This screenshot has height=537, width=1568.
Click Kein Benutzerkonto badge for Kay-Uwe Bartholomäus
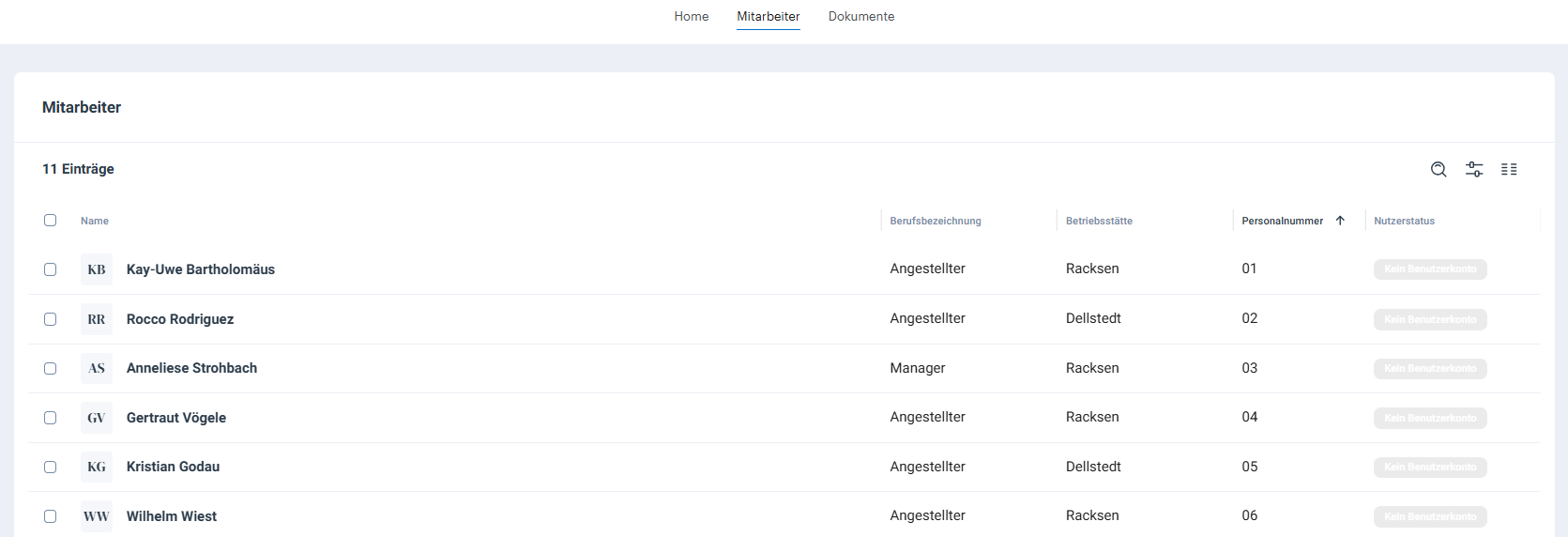click(1430, 269)
